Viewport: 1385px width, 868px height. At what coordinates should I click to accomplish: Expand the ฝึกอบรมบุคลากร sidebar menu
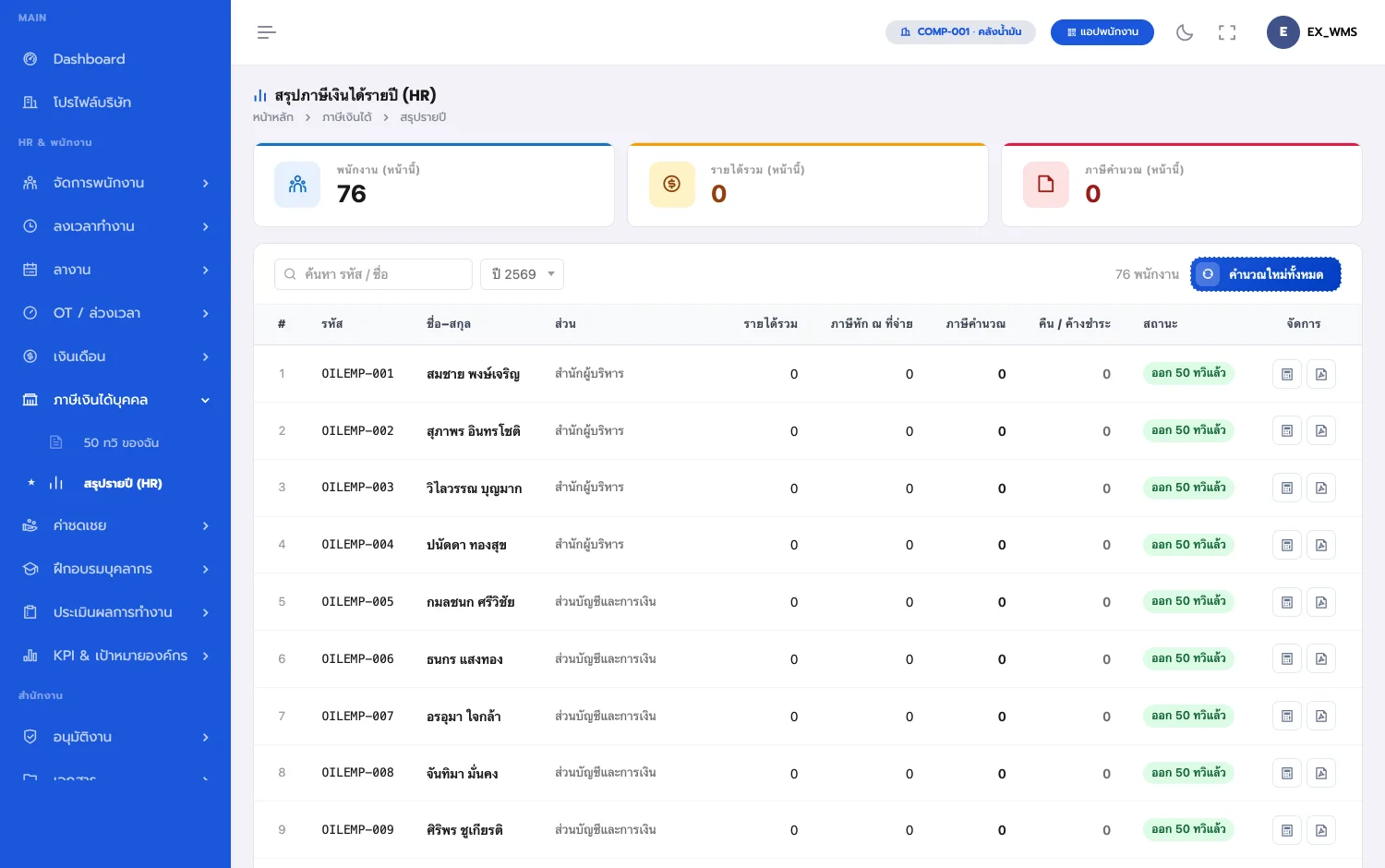[115, 569]
